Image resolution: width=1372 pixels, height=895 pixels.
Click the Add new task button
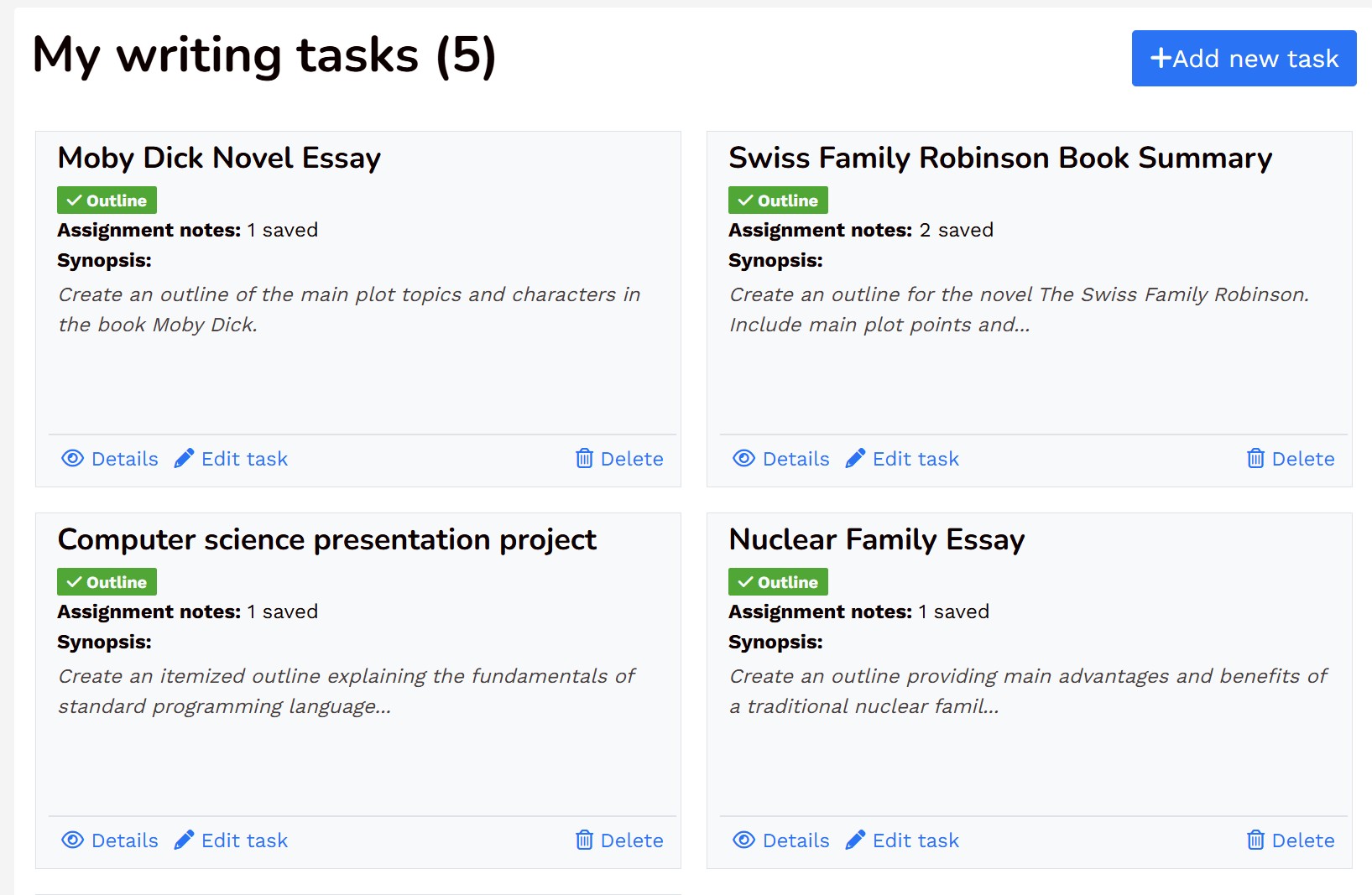pos(1243,59)
